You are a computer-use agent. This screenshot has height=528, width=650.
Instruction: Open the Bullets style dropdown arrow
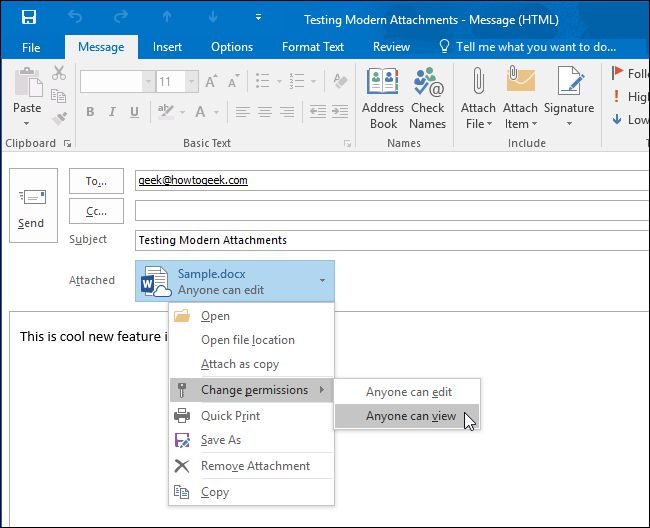click(x=279, y=81)
